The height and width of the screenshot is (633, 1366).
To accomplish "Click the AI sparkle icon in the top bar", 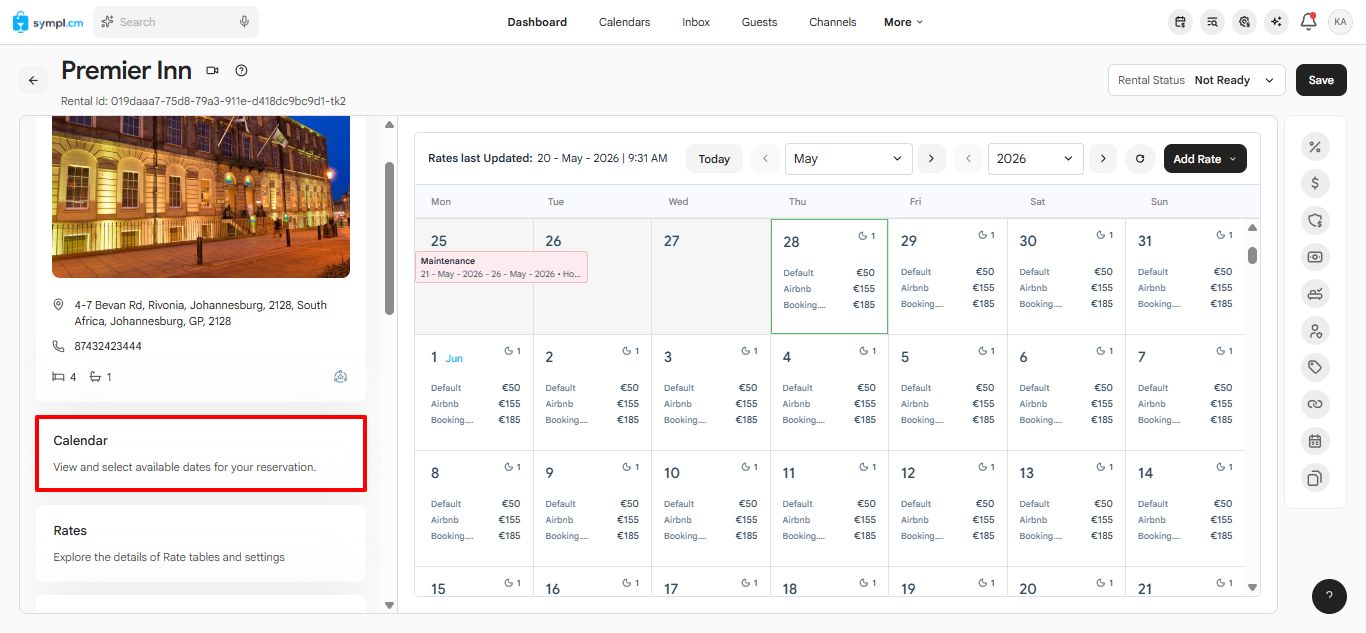I will pyautogui.click(x=1276, y=22).
